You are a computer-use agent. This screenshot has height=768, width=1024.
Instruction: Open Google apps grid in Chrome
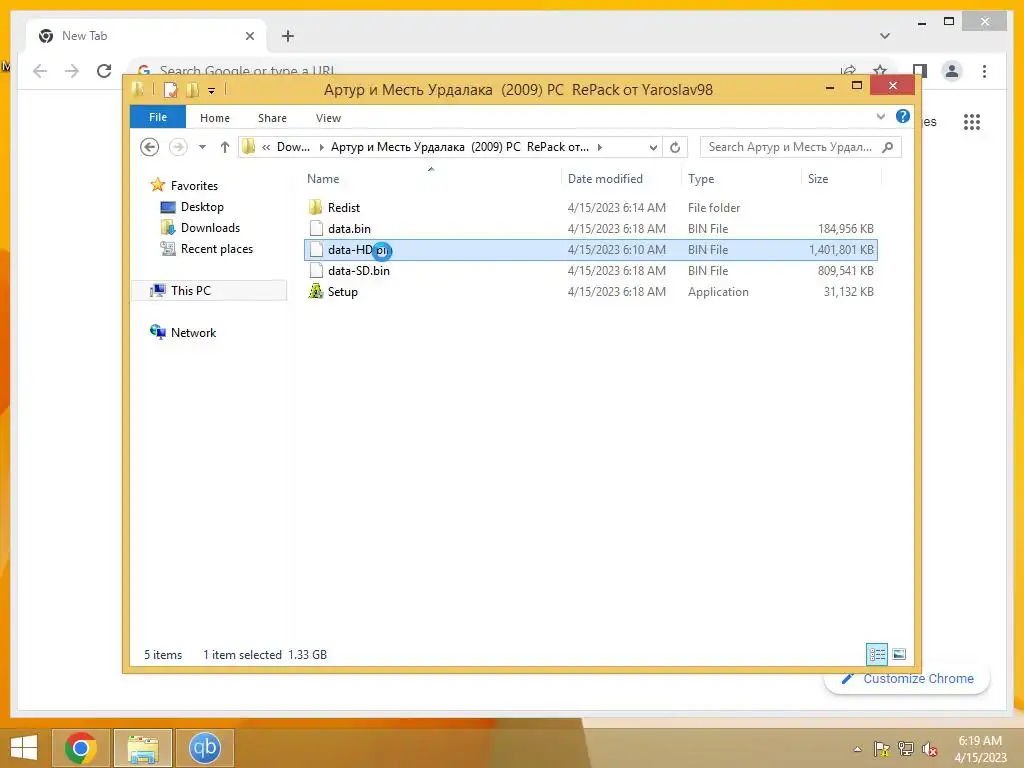(x=972, y=121)
